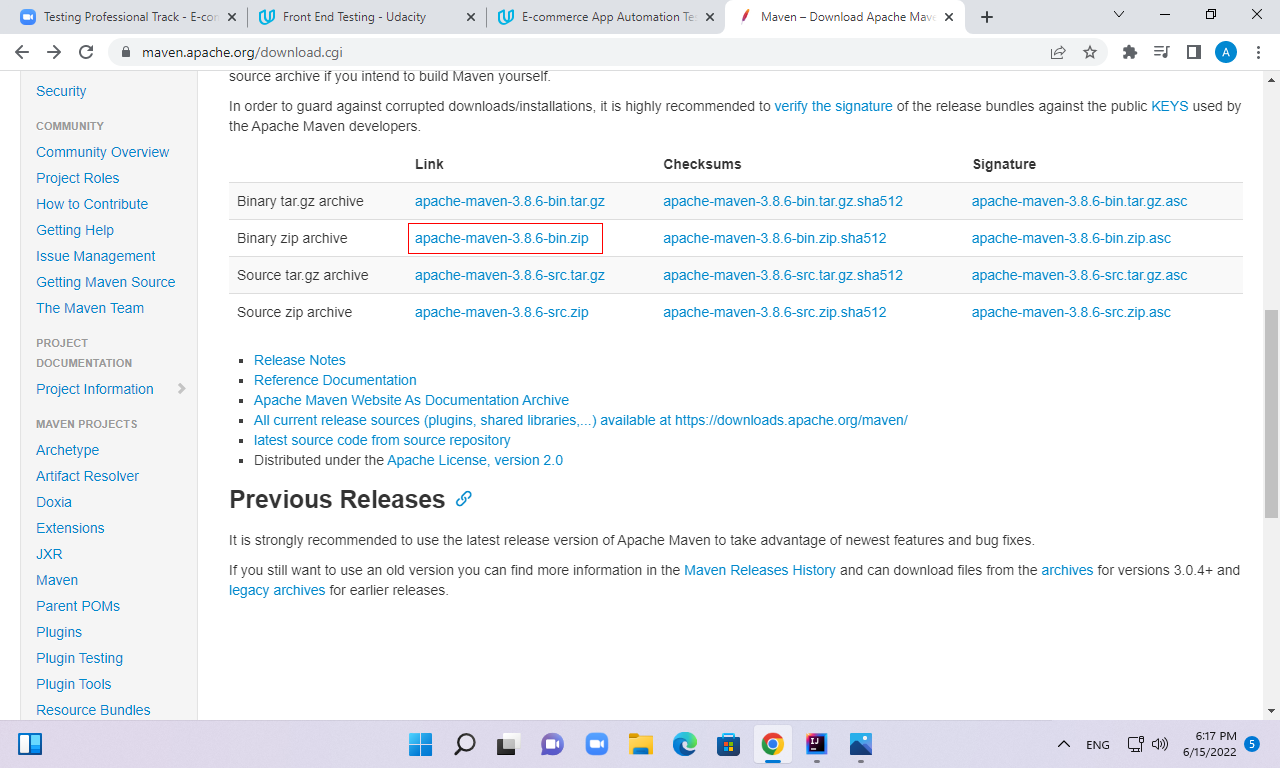Go back to the previous page
This screenshot has height=768, width=1280.
pos(22,52)
